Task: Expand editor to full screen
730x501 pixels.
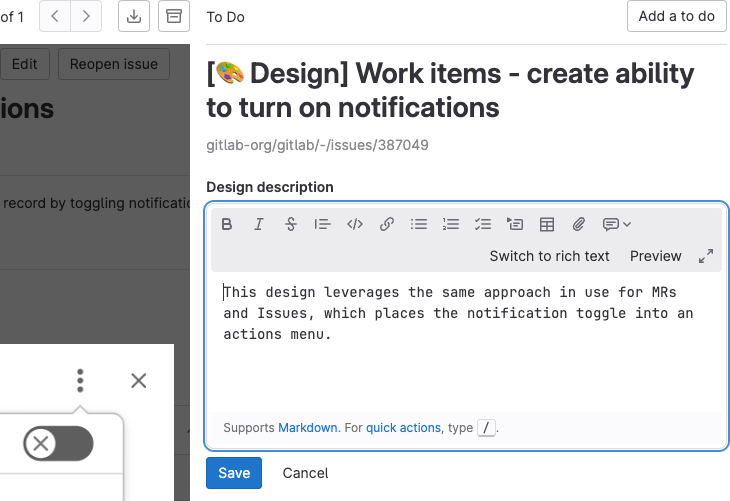Action: pyautogui.click(x=706, y=256)
